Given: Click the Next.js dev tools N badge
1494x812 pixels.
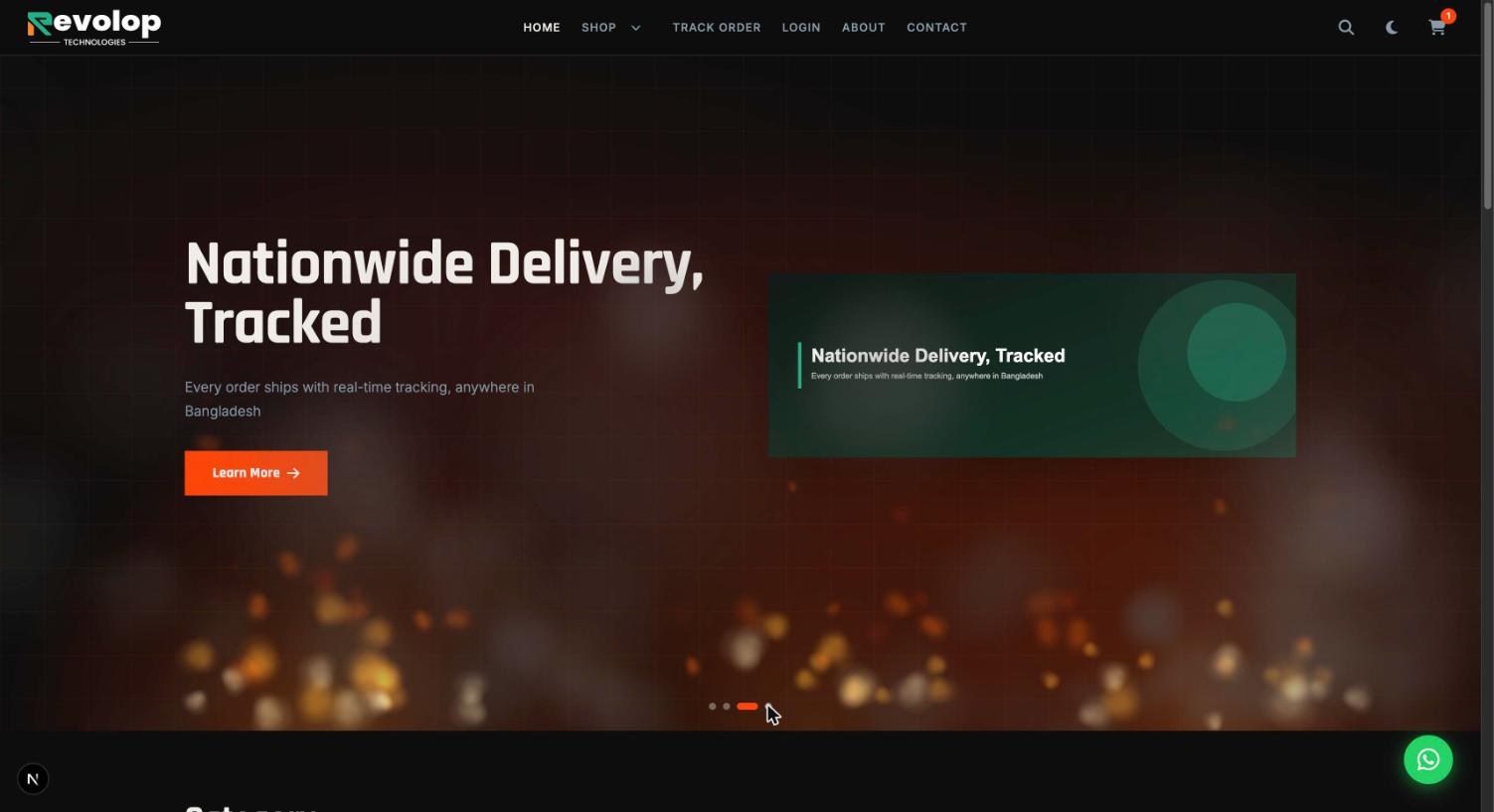Looking at the screenshot, I should click(x=33, y=779).
